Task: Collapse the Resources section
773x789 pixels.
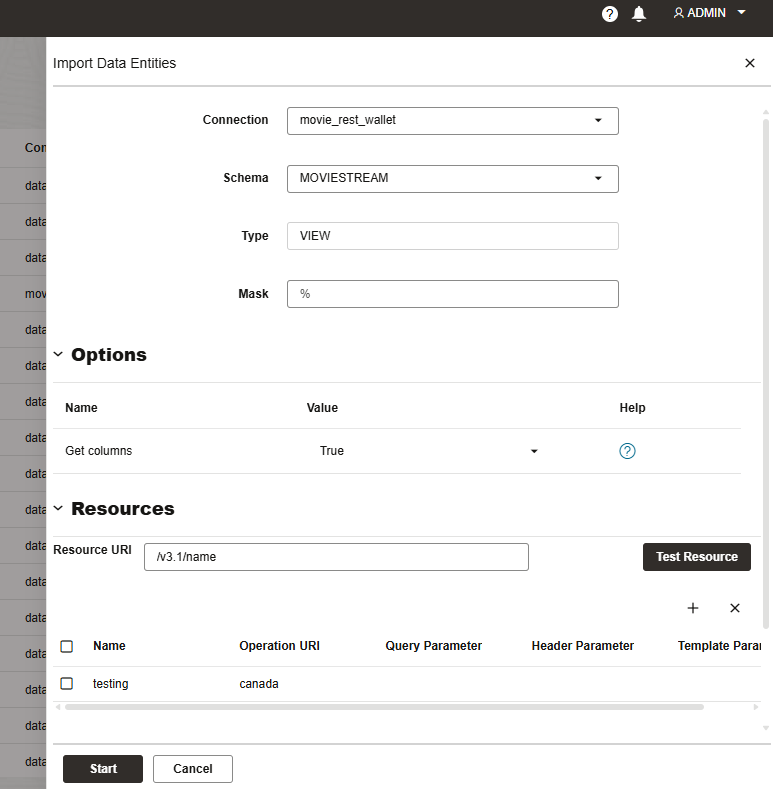Action: click(x=58, y=509)
